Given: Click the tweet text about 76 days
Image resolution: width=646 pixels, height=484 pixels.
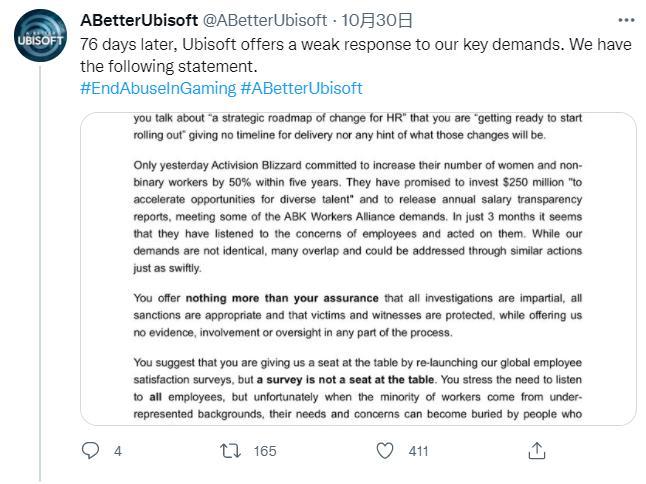Looking at the screenshot, I should pos(356,55).
